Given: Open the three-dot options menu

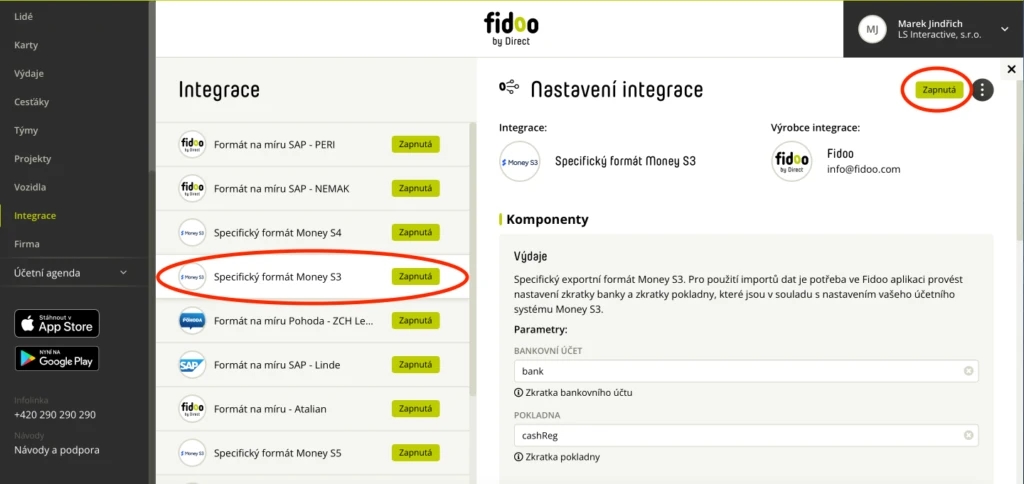Looking at the screenshot, I should pos(983,90).
